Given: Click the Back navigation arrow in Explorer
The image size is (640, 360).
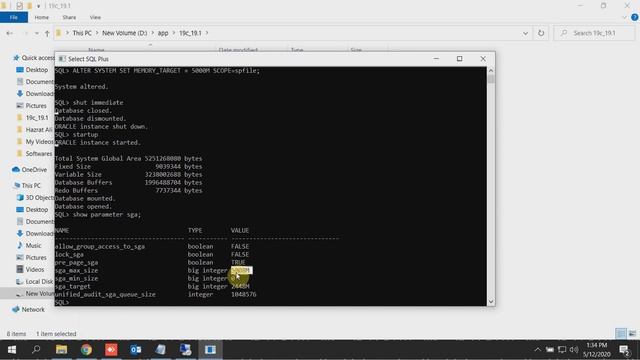Looking at the screenshot, I should point(9,33).
